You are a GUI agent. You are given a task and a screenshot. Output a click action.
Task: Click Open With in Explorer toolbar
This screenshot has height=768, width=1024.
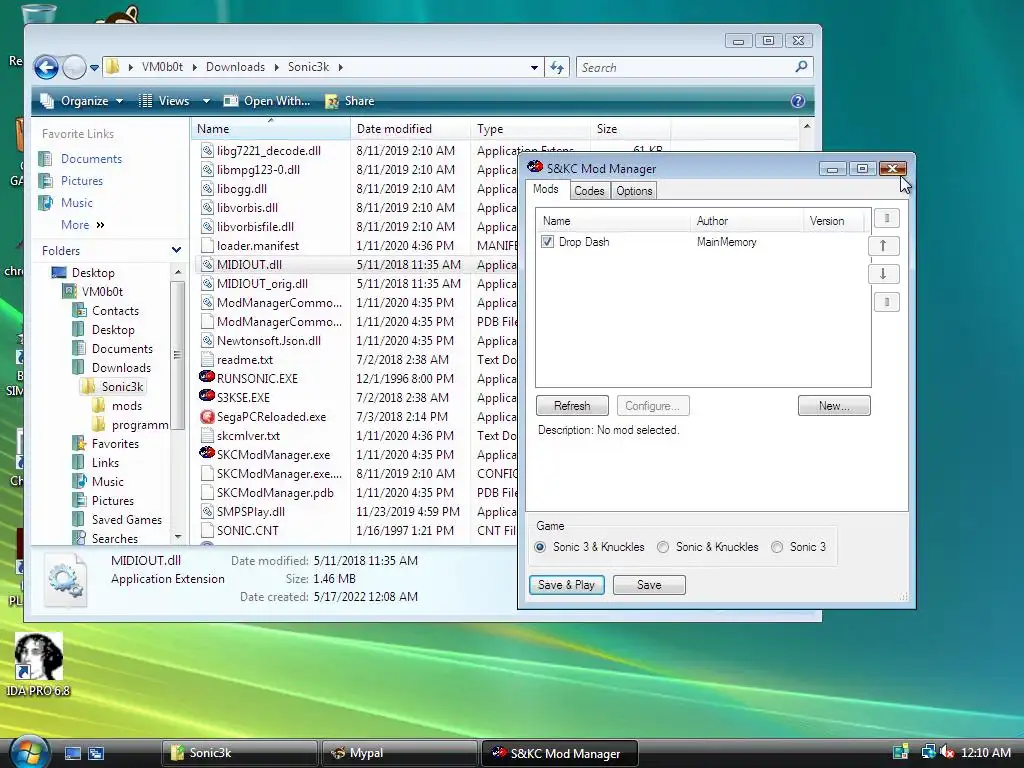[266, 101]
